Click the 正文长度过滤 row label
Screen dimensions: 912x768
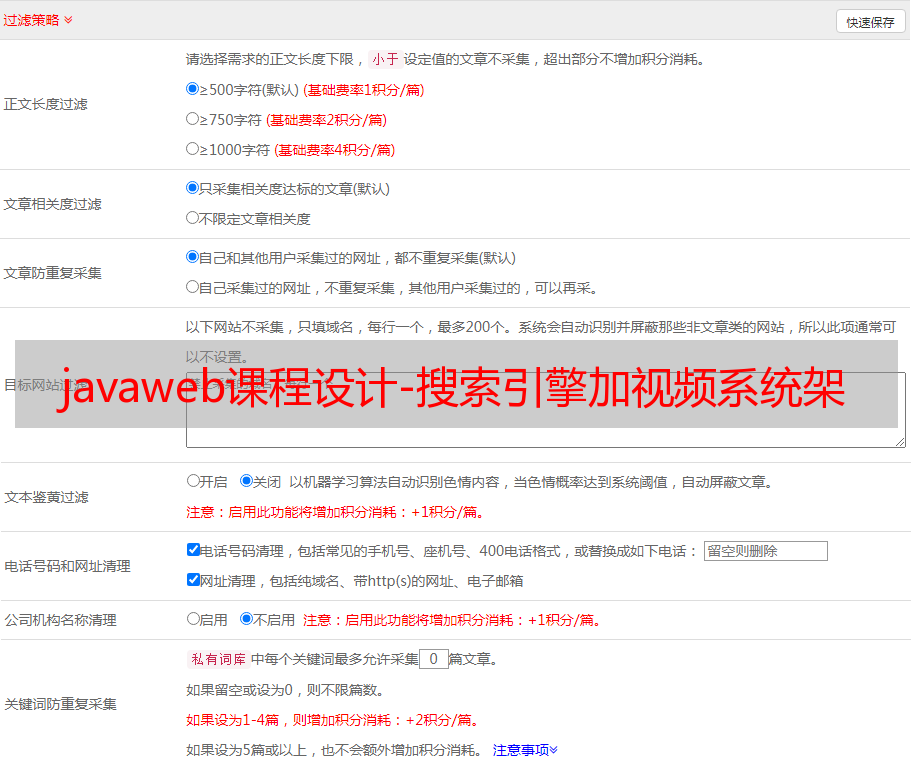click(45, 104)
